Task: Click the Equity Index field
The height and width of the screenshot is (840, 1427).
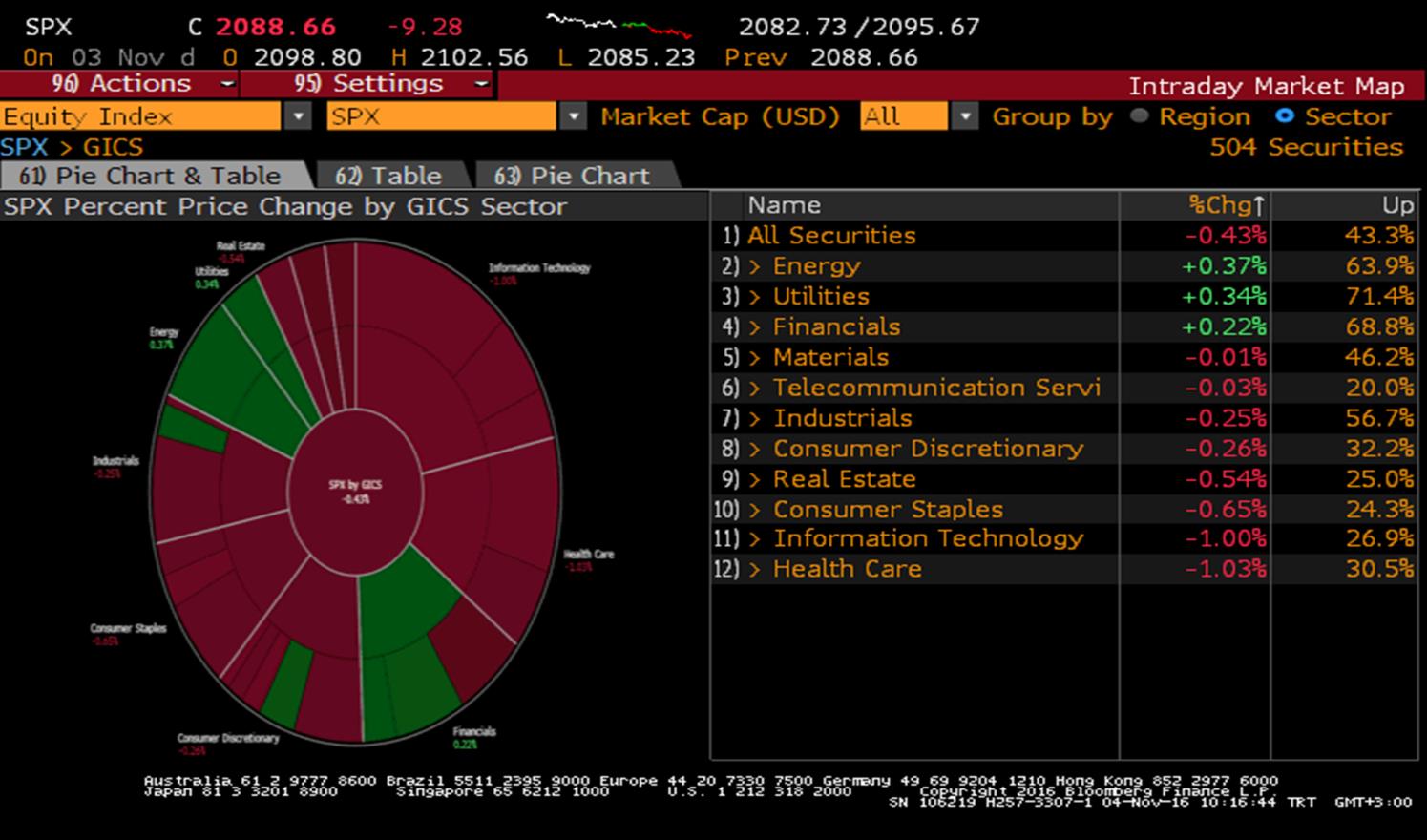Action: click(140, 116)
